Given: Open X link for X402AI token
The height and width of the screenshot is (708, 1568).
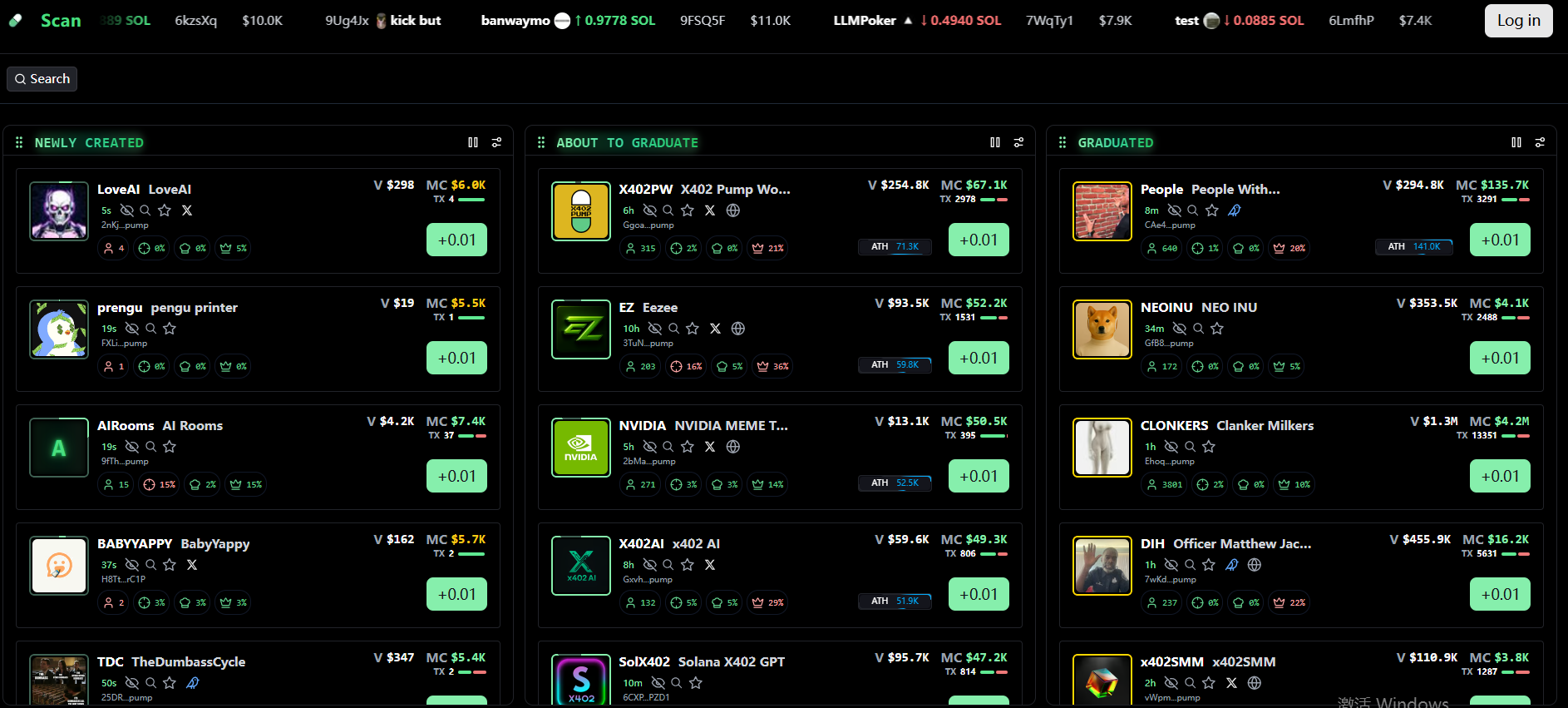Looking at the screenshot, I should 710,565.
